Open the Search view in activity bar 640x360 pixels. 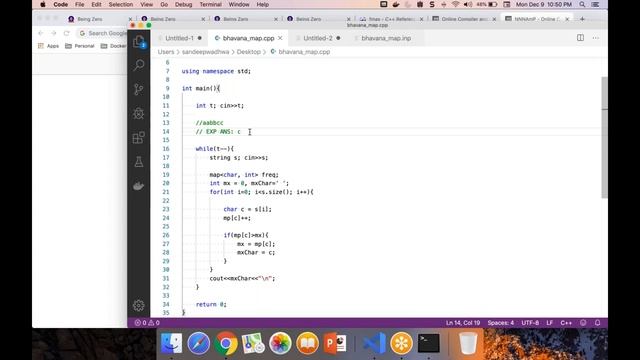(x=139, y=65)
